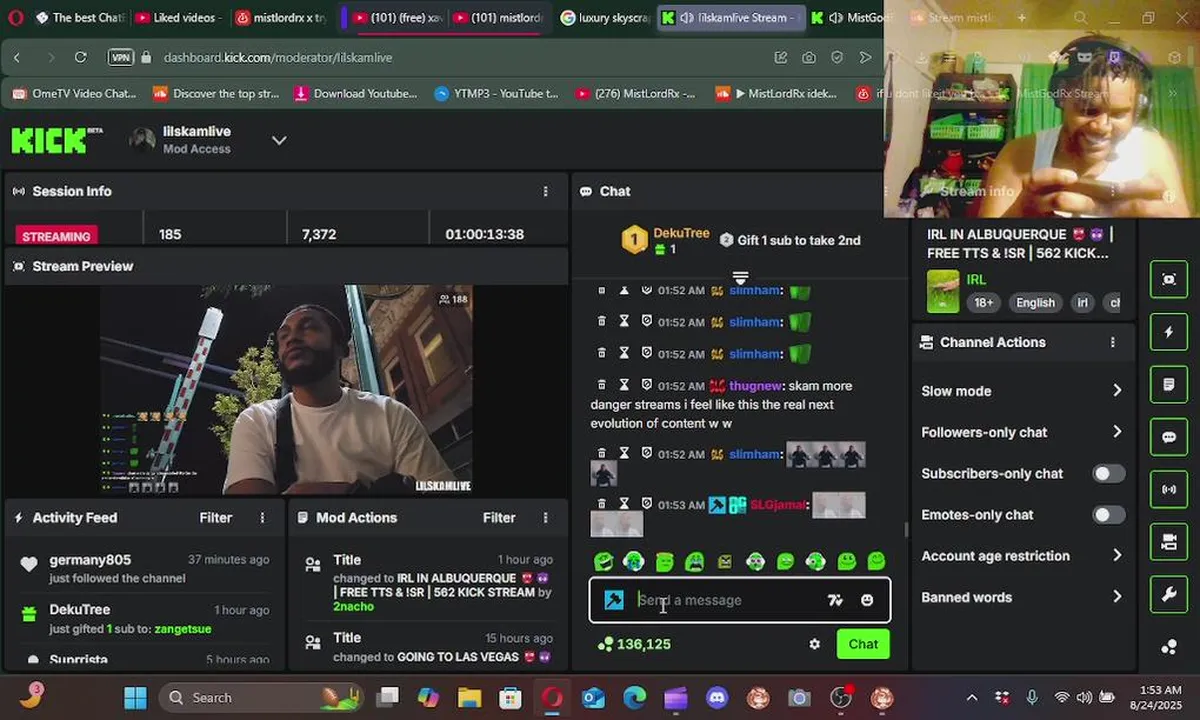
Task: Click the three-dots cluster icon below the wrench
Action: point(1169,647)
